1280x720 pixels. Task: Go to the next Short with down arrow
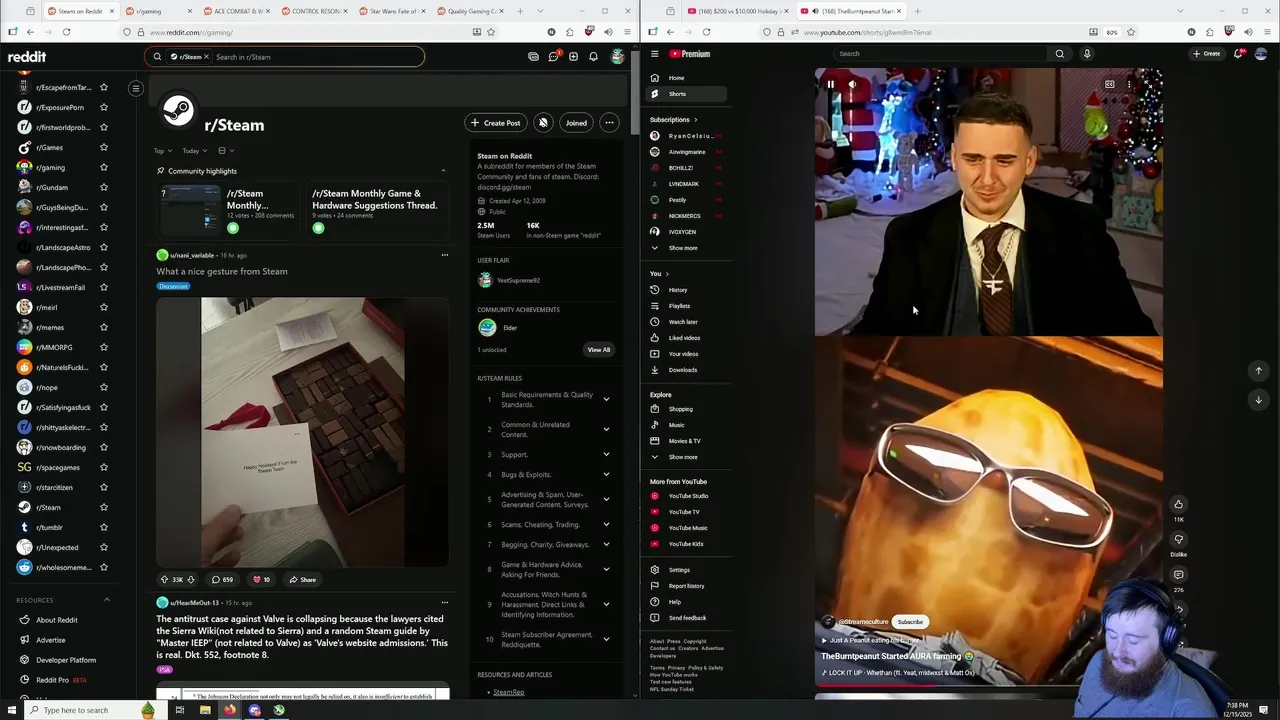point(1259,400)
